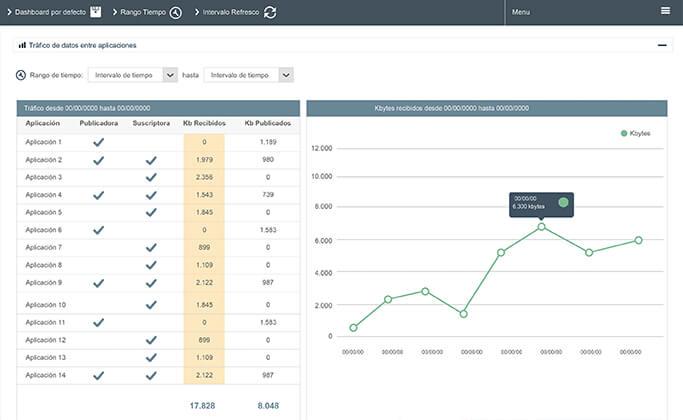Collapse the Tráfico de datos panel
The width and height of the screenshot is (683, 420).
tap(661, 45)
